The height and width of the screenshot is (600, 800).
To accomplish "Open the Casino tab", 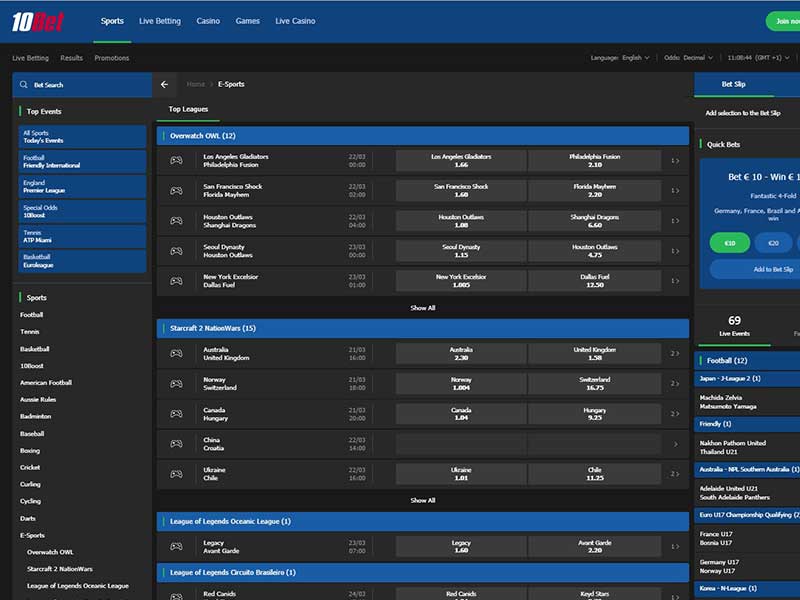I will (x=208, y=21).
